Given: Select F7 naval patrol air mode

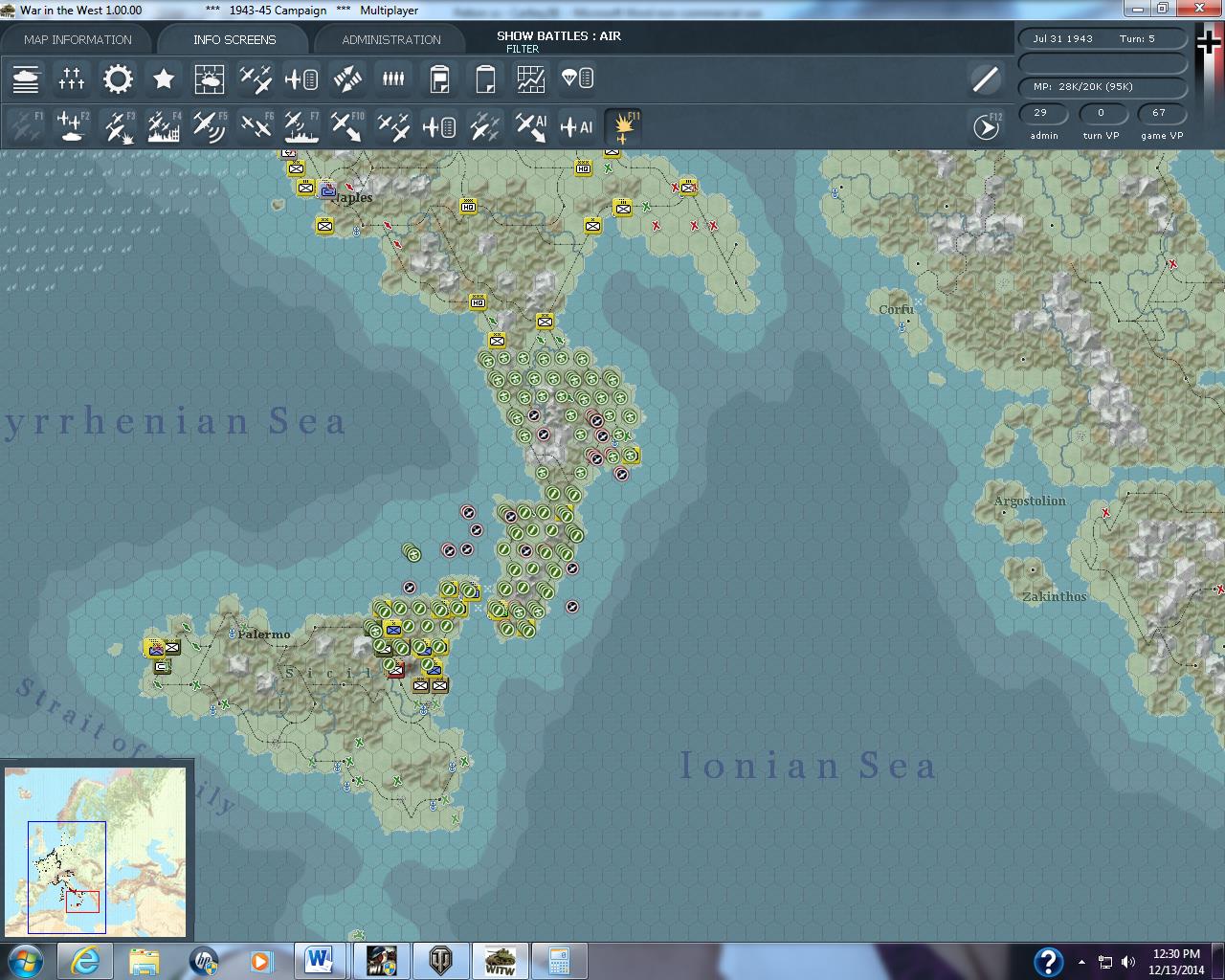Looking at the screenshot, I should tap(301, 126).
